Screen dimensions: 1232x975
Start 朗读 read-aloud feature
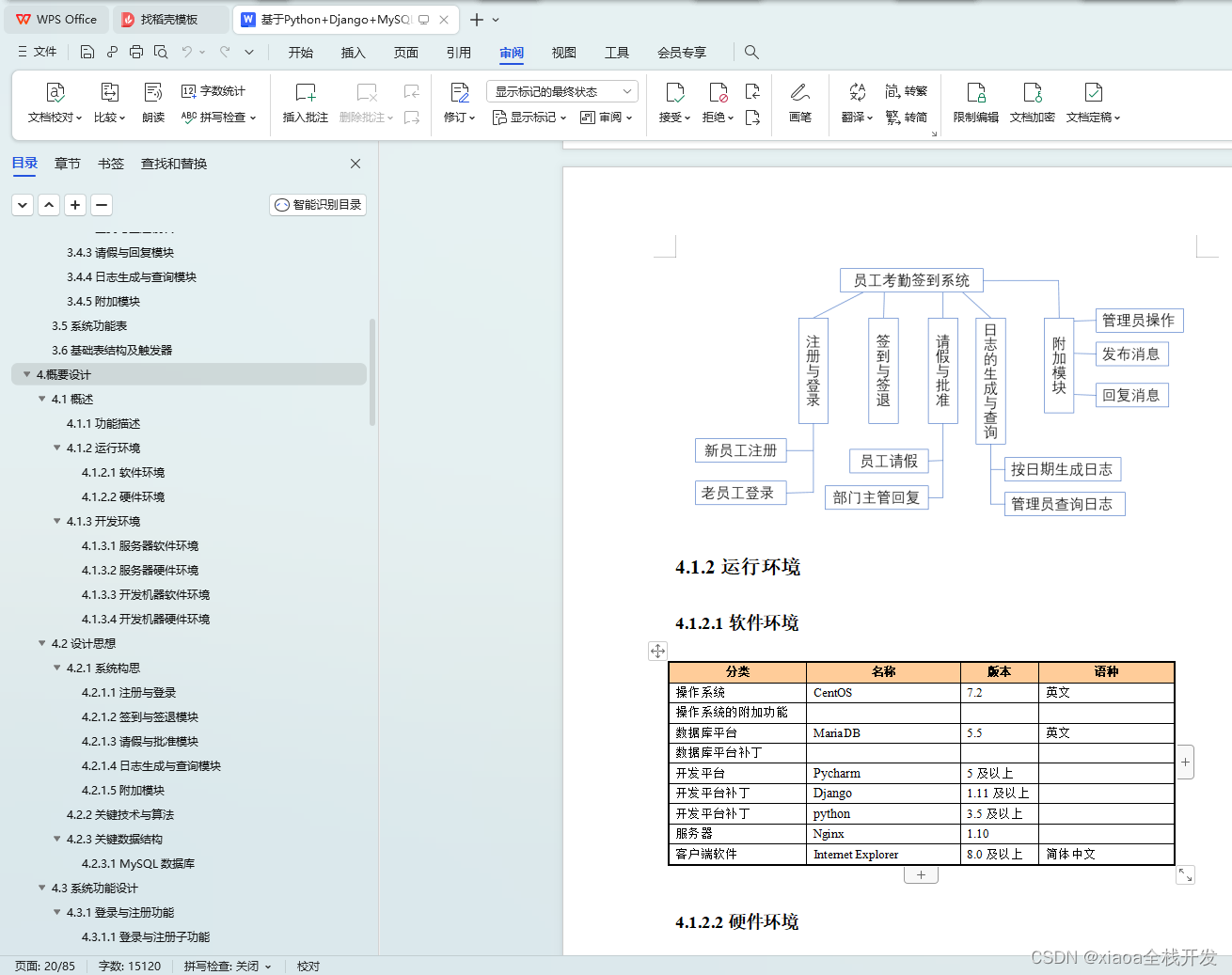tap(152, 103)
